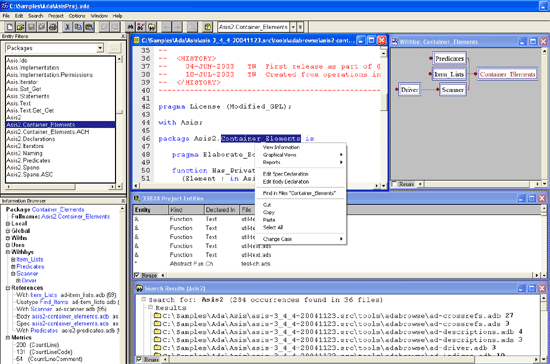
Task: Open the Project menu
Action: [56, 16]
